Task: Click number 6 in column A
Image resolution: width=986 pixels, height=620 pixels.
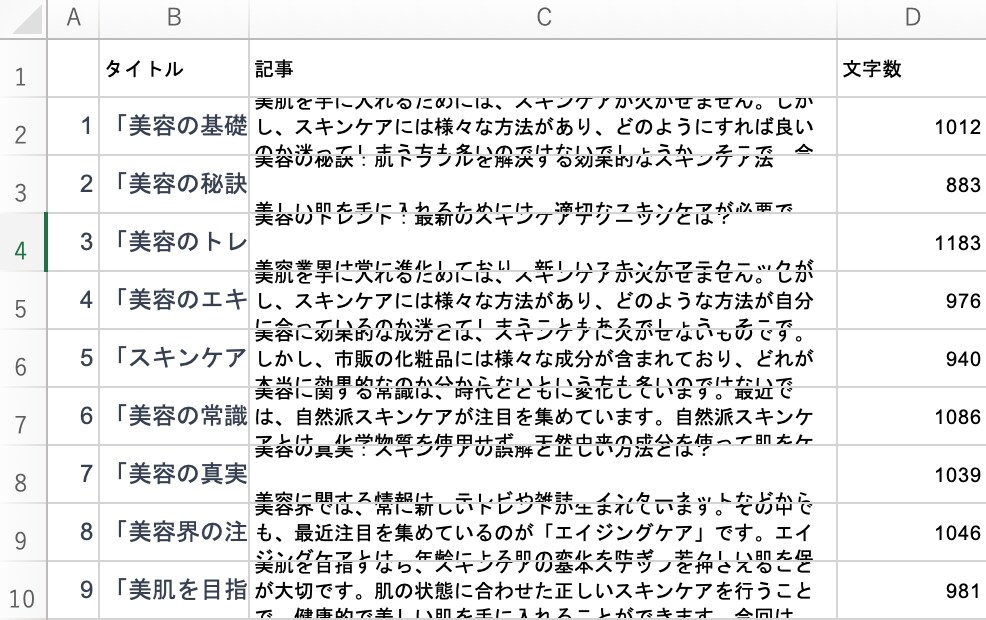Action: tap(73, 416)
